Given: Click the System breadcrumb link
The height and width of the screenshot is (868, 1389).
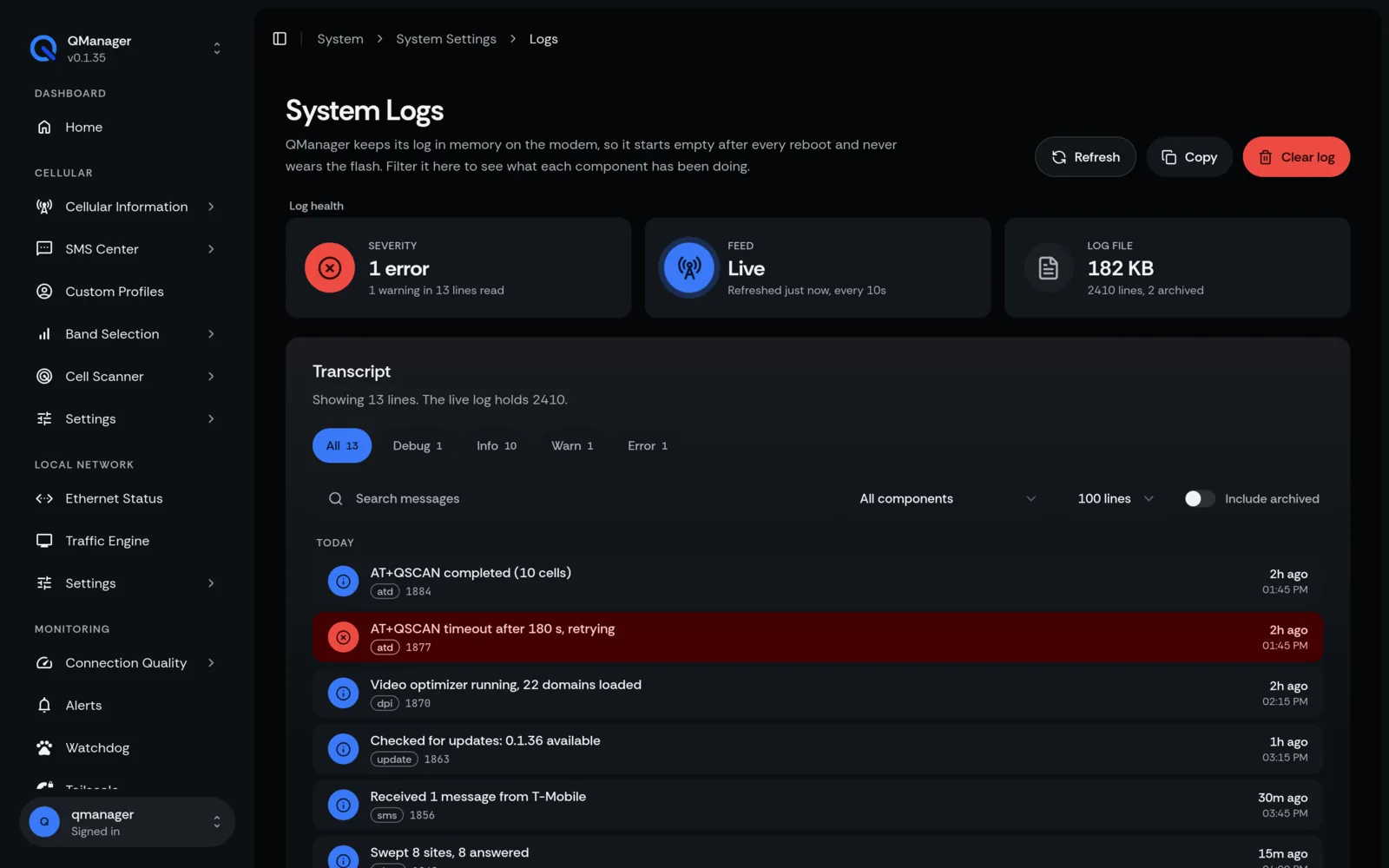Looking at the screenshot, I should [340, 39].
